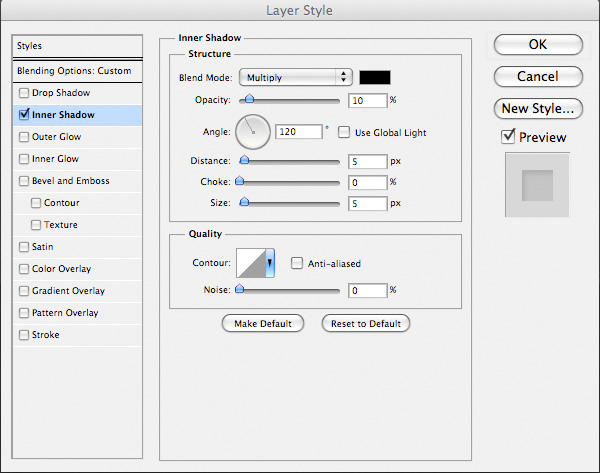
Task: Enable the Pattern Overlay checkbox
Action: pyautogui.click(x=24, y=313)
